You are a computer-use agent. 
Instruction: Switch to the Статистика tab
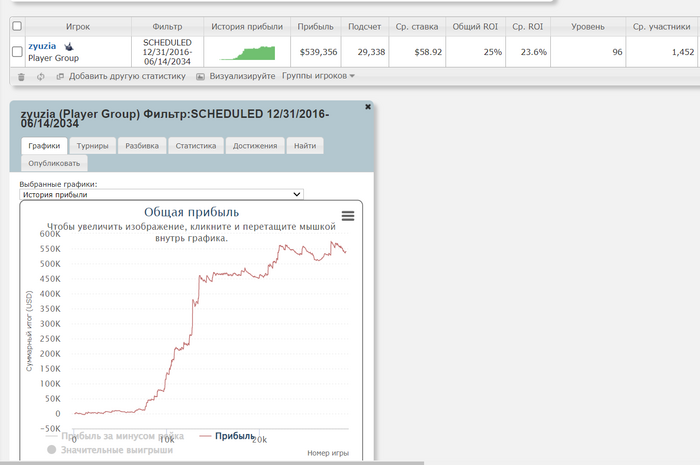tap(196, 146)
